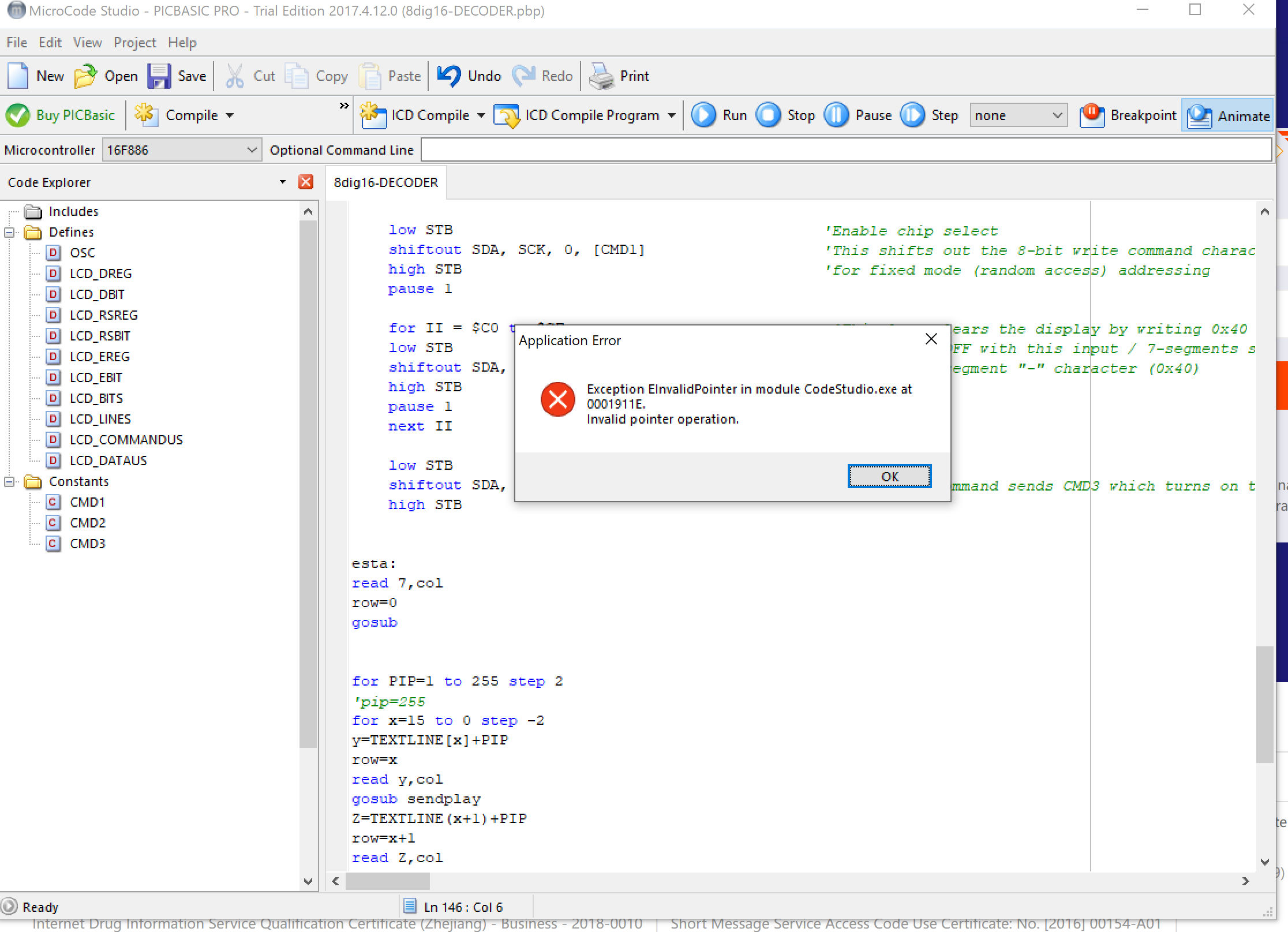The image size is (1288, 932).
Task: Click Buy PICBasic toolbar button
Action: point(65,115)
